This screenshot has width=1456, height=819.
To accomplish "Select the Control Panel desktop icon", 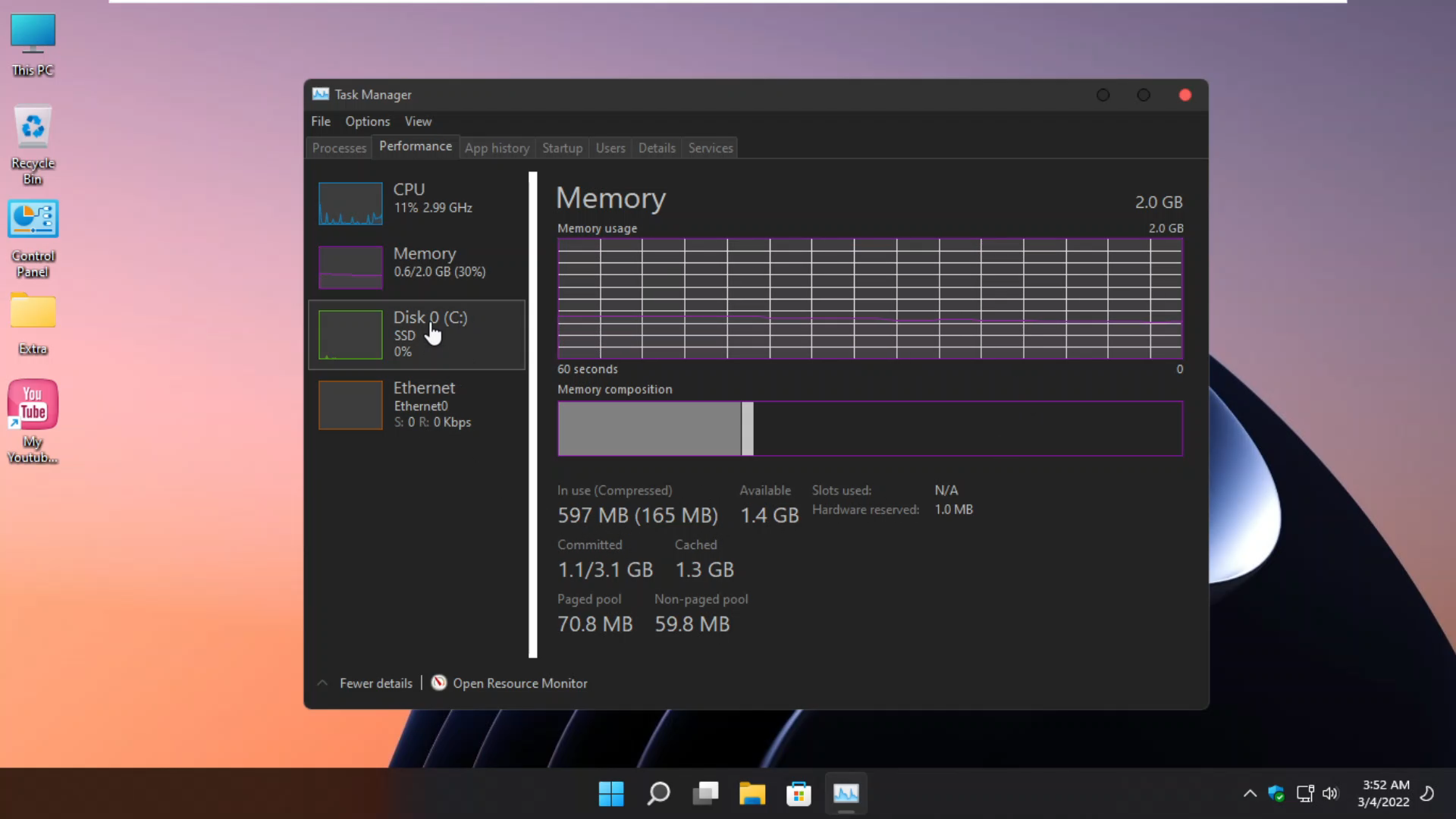I will tap(33, 239).
